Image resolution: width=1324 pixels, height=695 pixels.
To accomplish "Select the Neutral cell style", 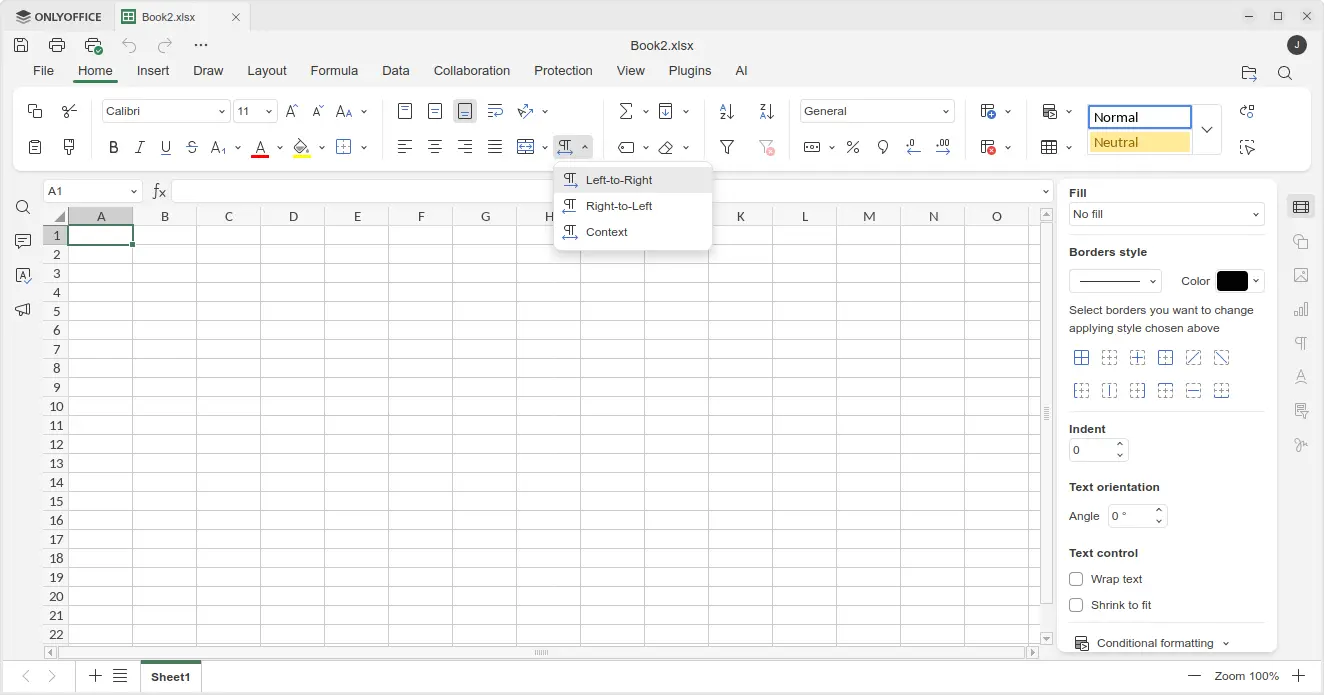I will point(1140,143).
